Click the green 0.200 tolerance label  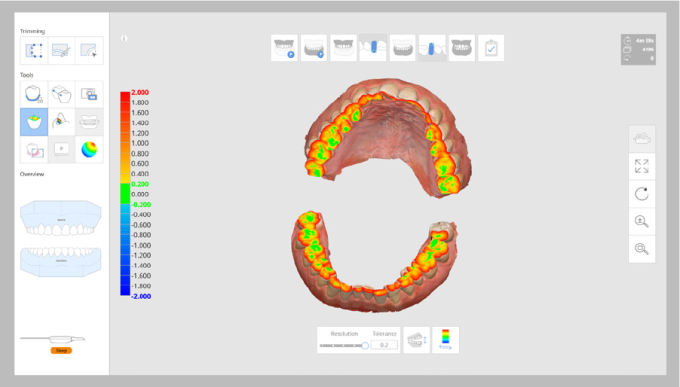[140, 184]
